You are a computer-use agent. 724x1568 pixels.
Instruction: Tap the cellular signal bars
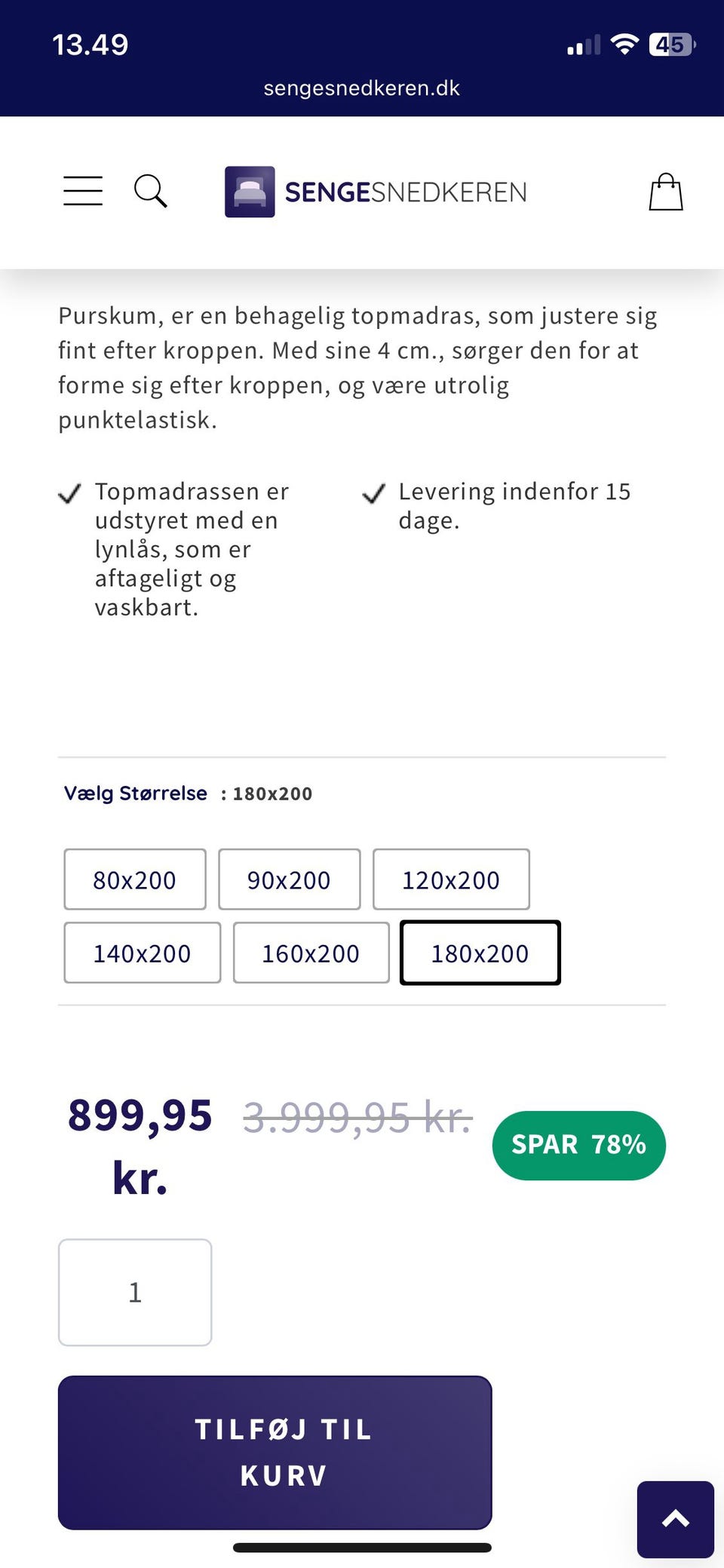coord(584,45)
